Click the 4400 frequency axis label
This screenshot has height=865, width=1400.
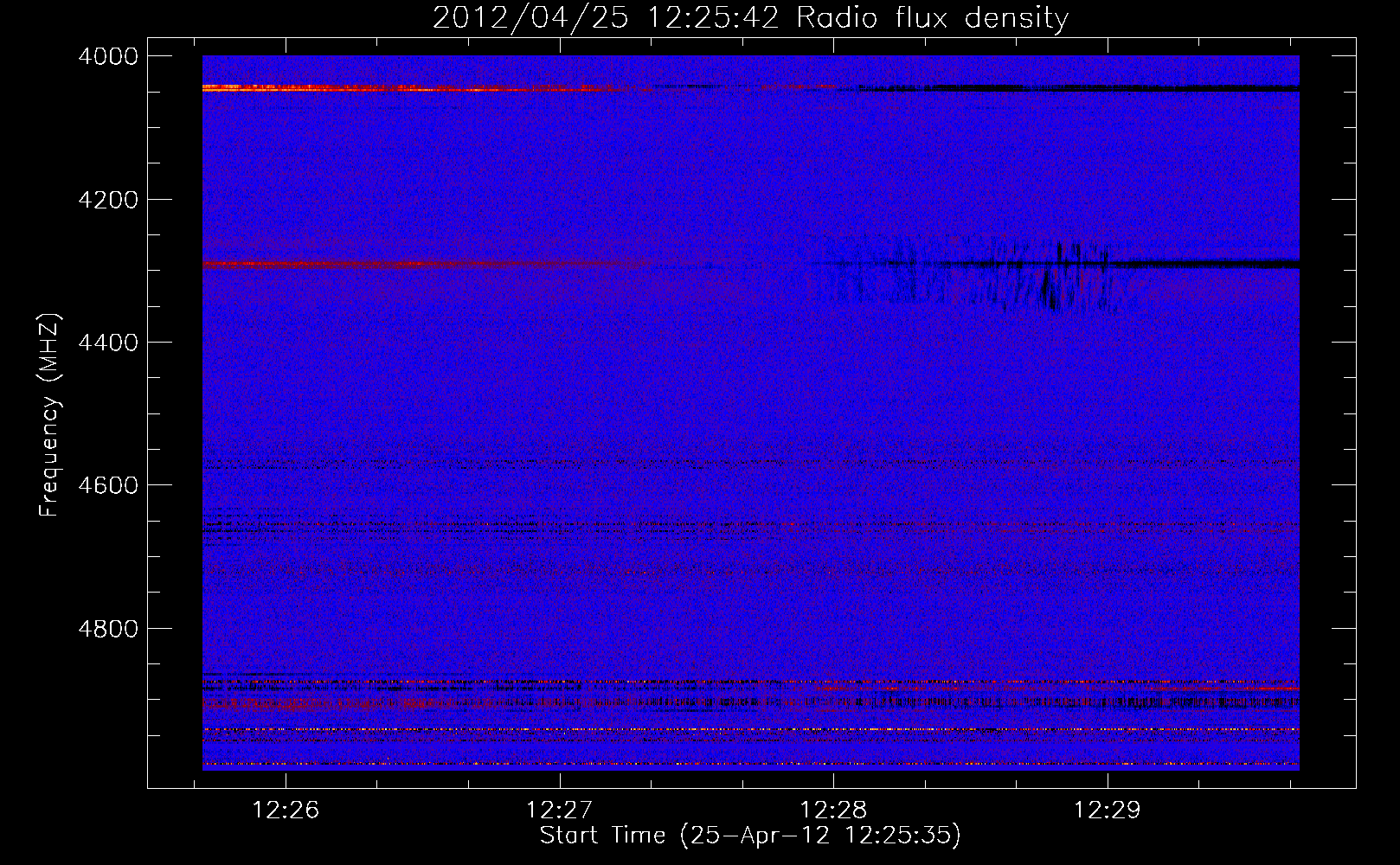(108, 343)
